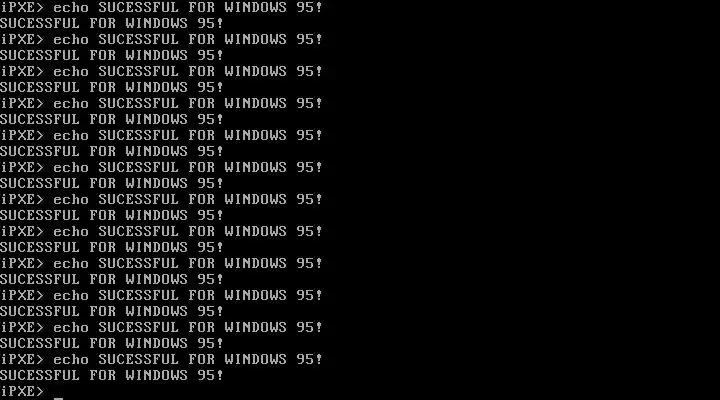The width and height of the screenshot is (720, 400).
Task: Click the topmost SUCESSFUL FOR WINDOWS 95! output line
Action: tap(112, 23)
